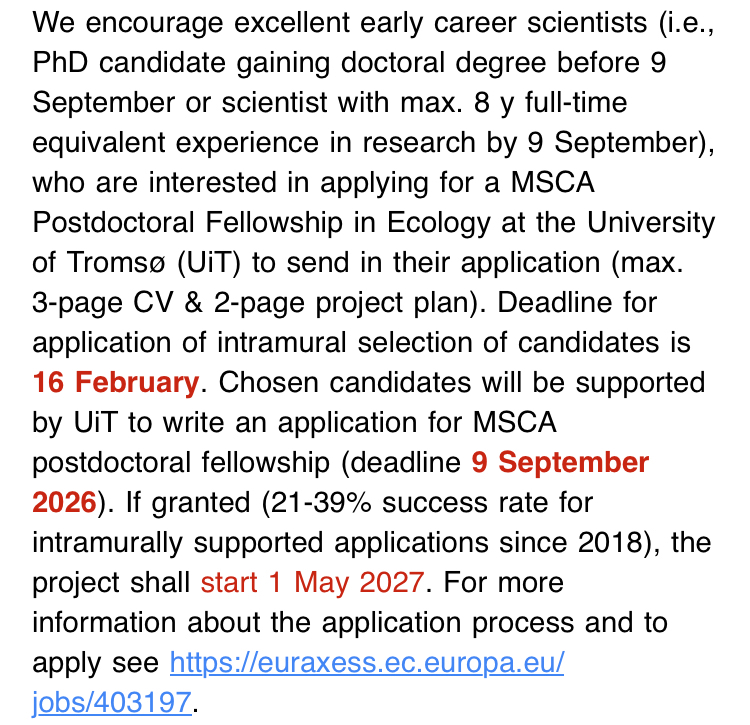Open the euraxess.ec.europa.eu jobs link
This screenshot has width=750, height=725.
pyautogui.click(x=367, y=663)
